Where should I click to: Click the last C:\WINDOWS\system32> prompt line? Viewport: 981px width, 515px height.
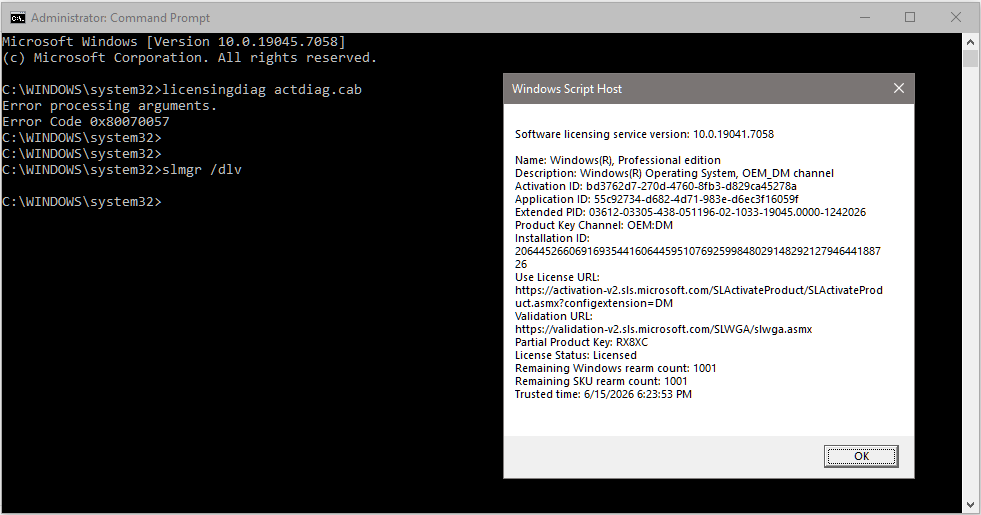82,201
